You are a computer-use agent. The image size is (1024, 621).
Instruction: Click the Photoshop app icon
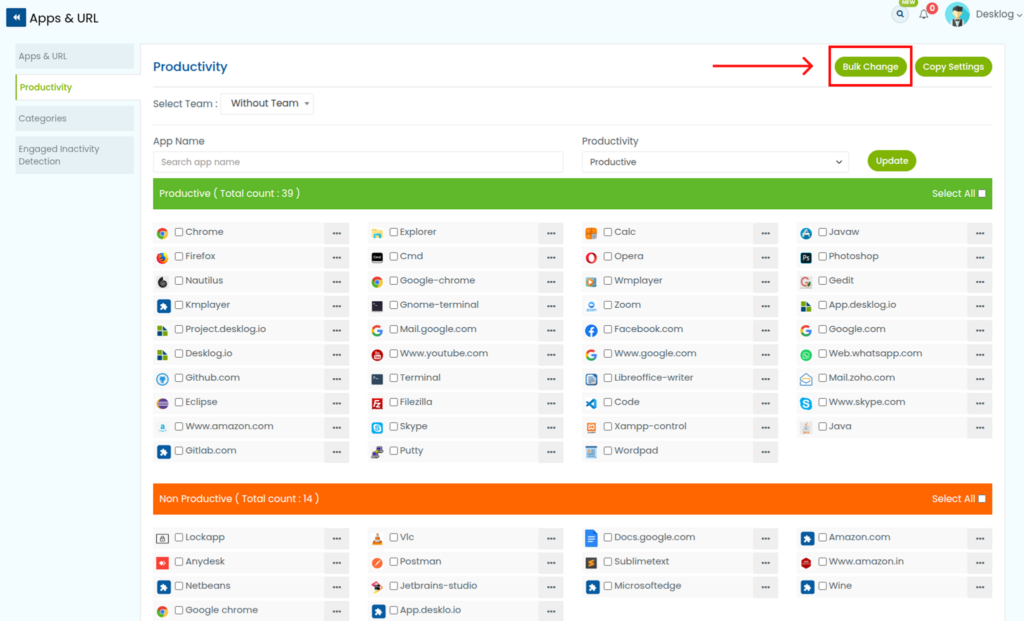(806, 257)
